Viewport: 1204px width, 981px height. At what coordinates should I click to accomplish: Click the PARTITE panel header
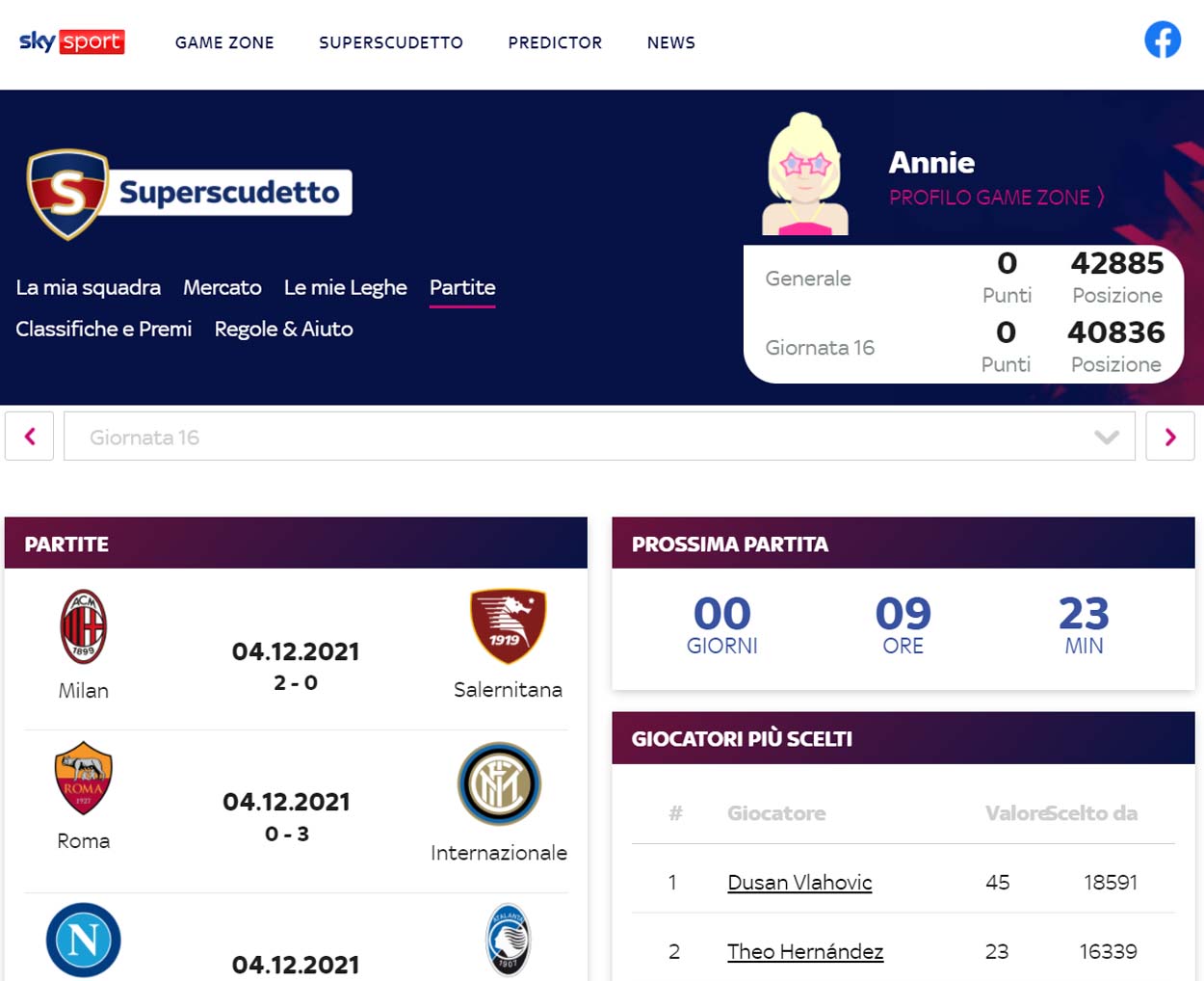pos(296,544)
